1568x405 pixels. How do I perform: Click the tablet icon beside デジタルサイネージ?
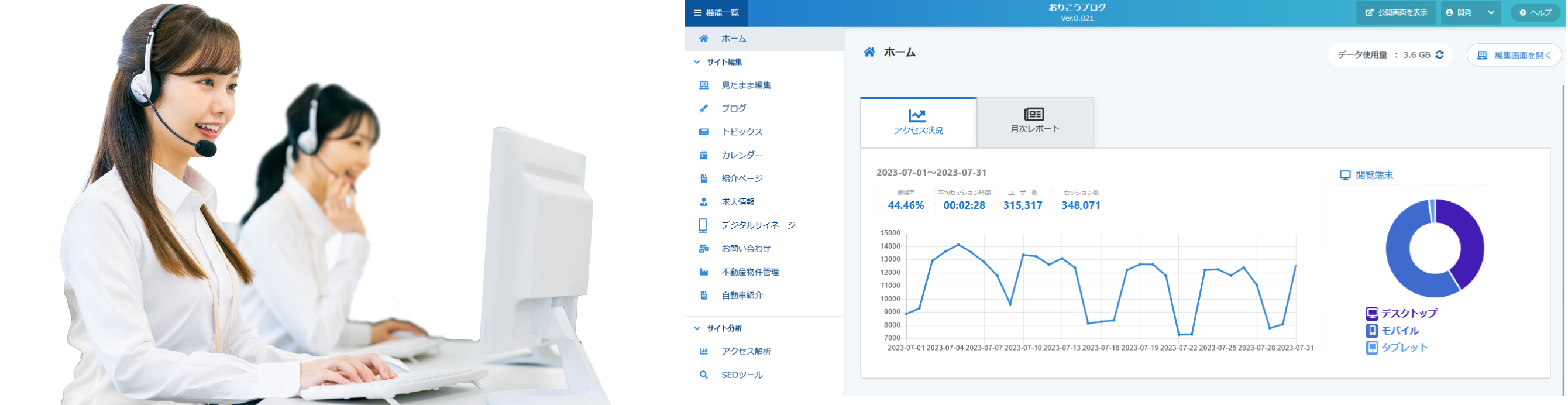pos(703,225)
